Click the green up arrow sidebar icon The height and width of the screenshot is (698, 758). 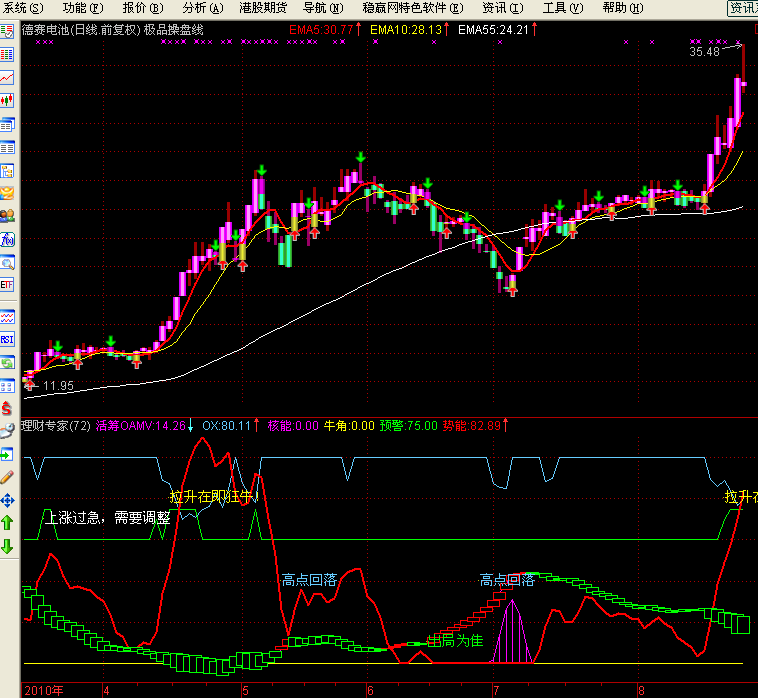[x=8, y=522]
